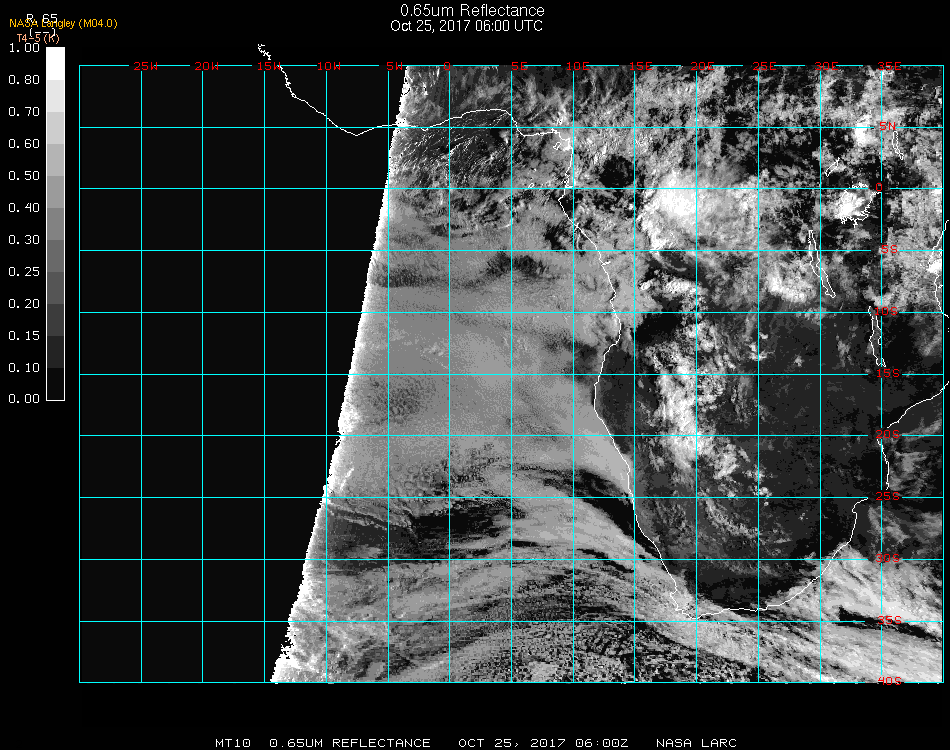Click 'MT10' in the bottom caption
Image resolution: width=950 pixels, height=750 pixels.
234,743
